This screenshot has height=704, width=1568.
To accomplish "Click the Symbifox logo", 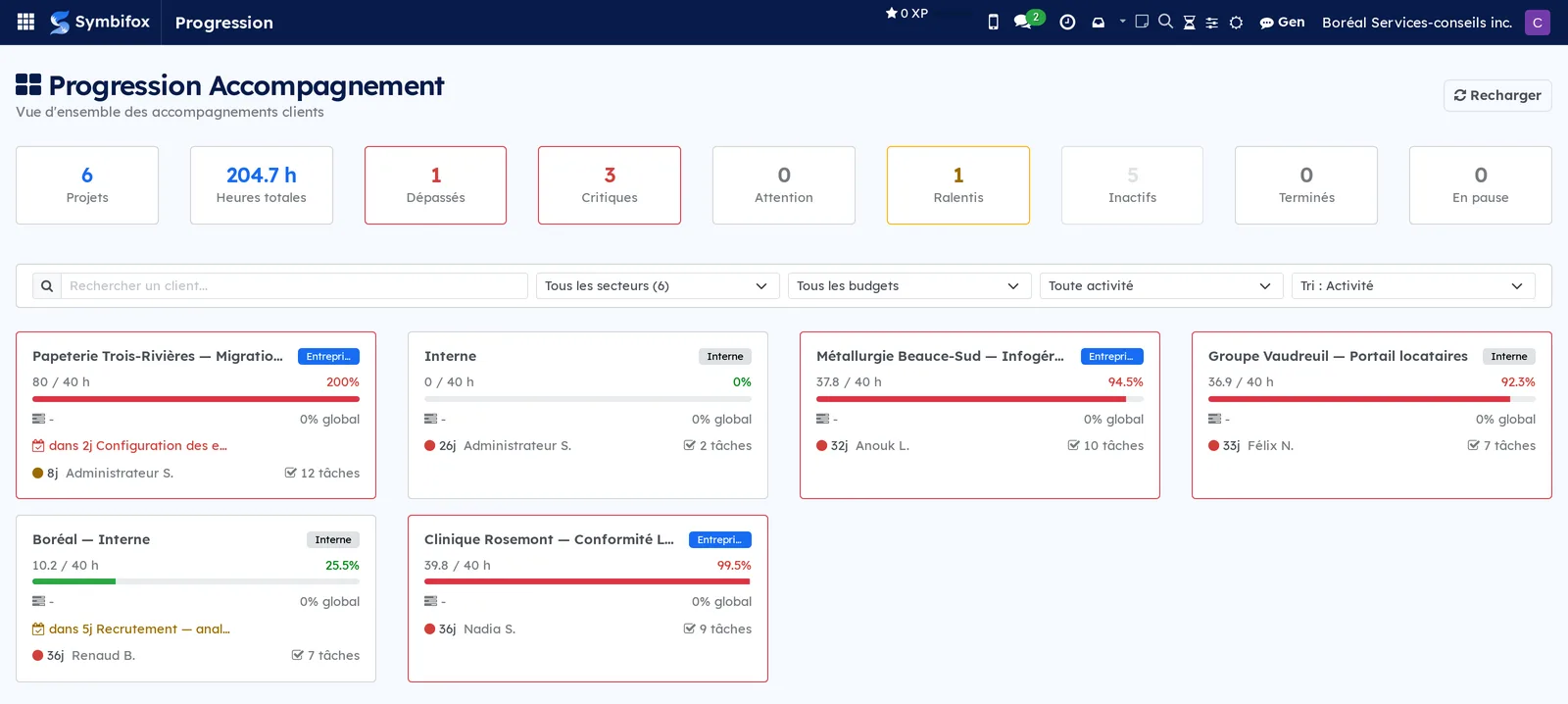I will (100, 22).
